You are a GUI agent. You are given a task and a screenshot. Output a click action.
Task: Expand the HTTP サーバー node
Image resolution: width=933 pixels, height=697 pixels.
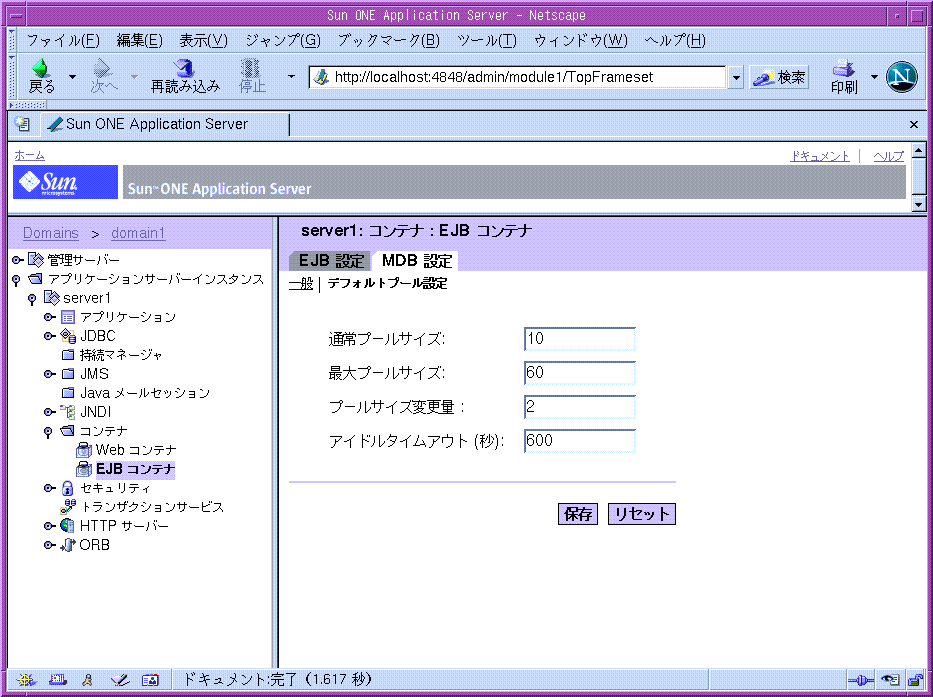(49, 526)
